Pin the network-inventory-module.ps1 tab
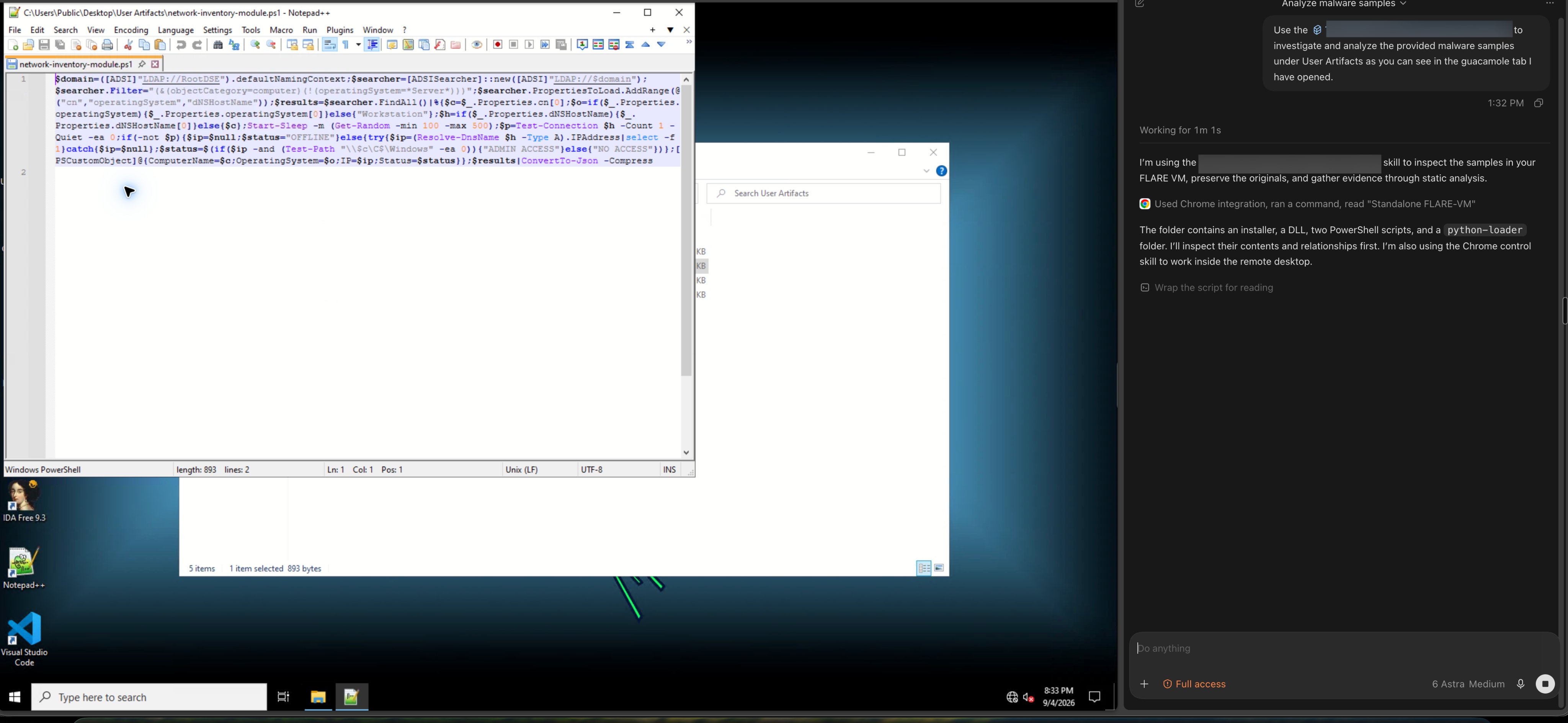1568x723 pixels. coord(142,64)
